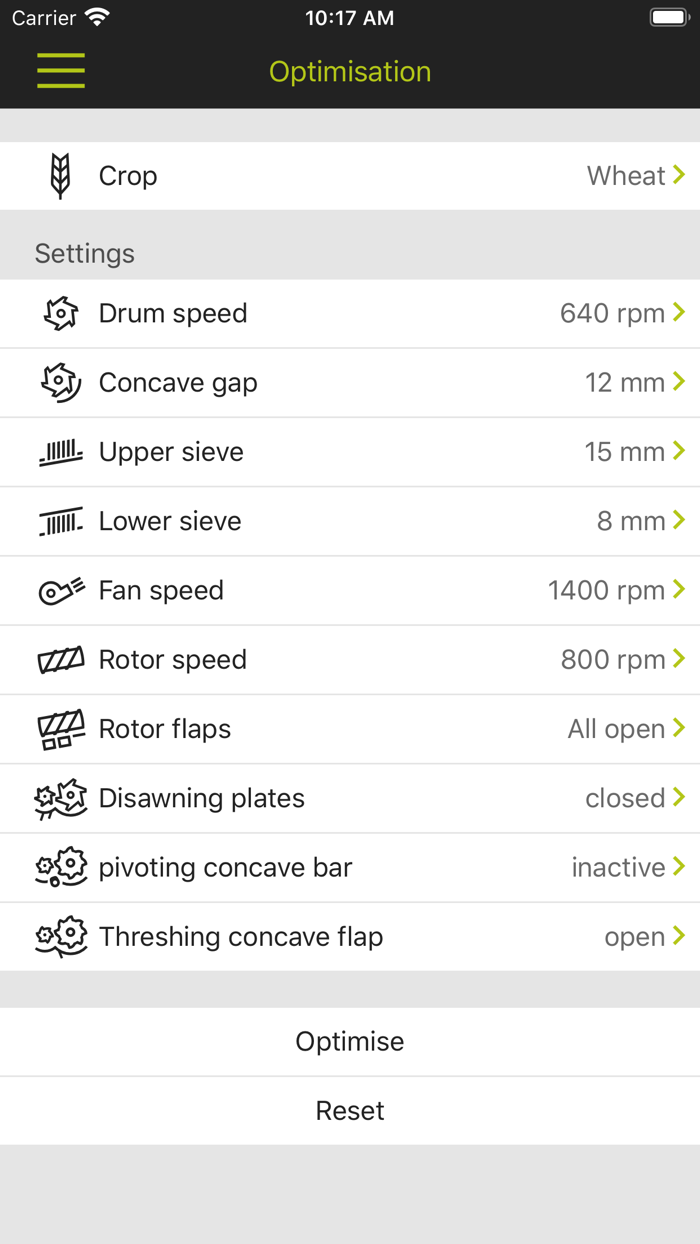
Task: Expand the 12 mm concave gap chevron
Action: tap(679, 382)
